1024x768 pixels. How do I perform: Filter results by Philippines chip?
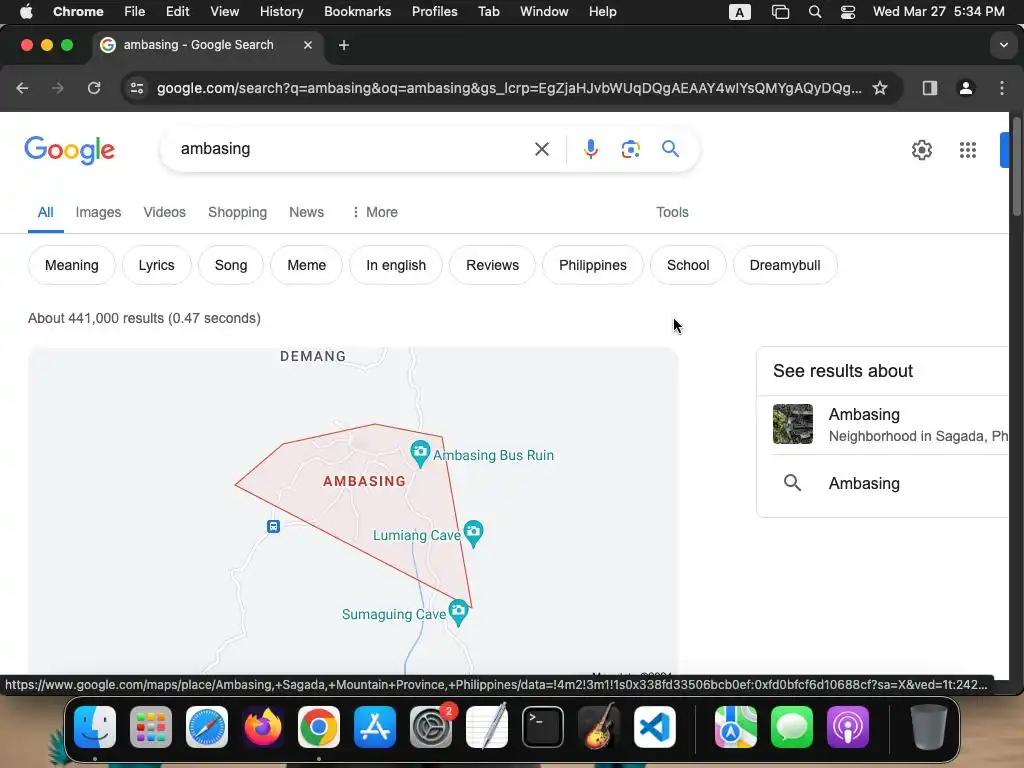point(593,265)
